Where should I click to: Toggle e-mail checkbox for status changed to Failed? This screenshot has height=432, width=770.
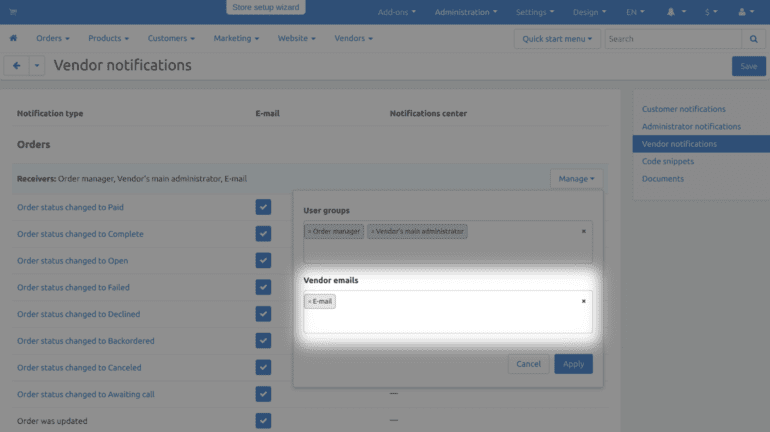click(x=263, y=287)
